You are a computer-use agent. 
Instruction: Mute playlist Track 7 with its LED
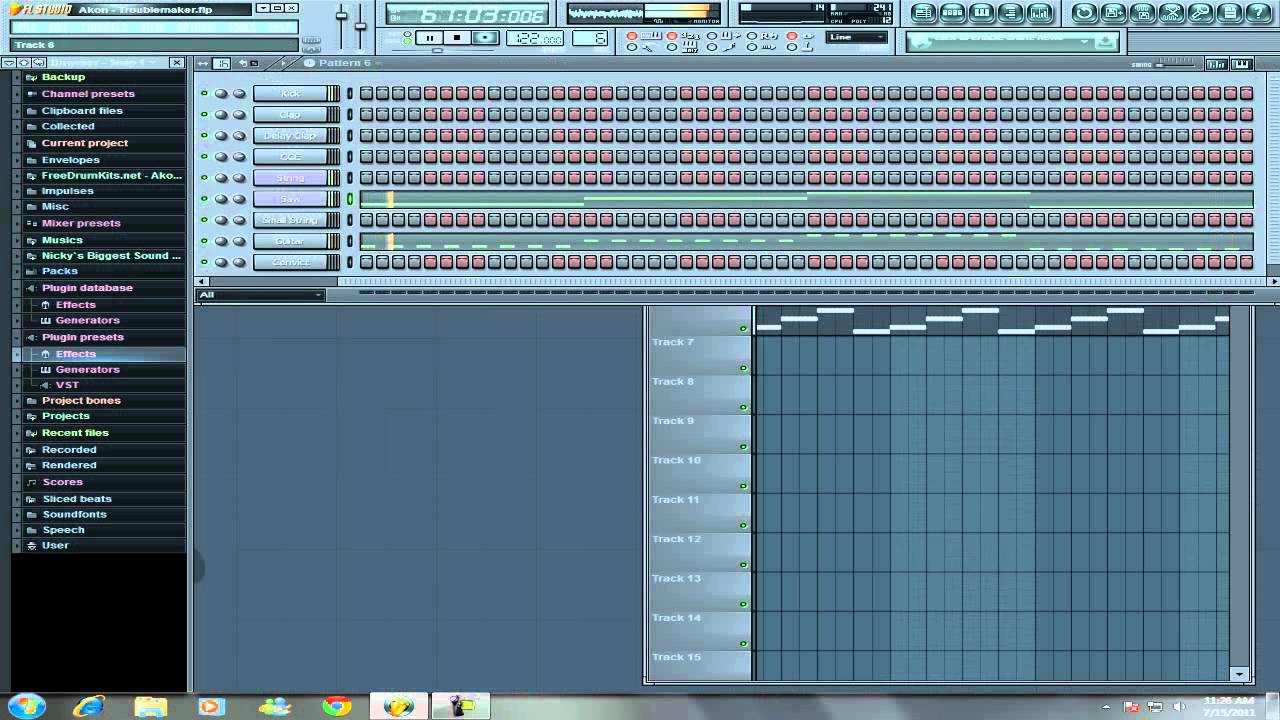[x=743, y=368]
